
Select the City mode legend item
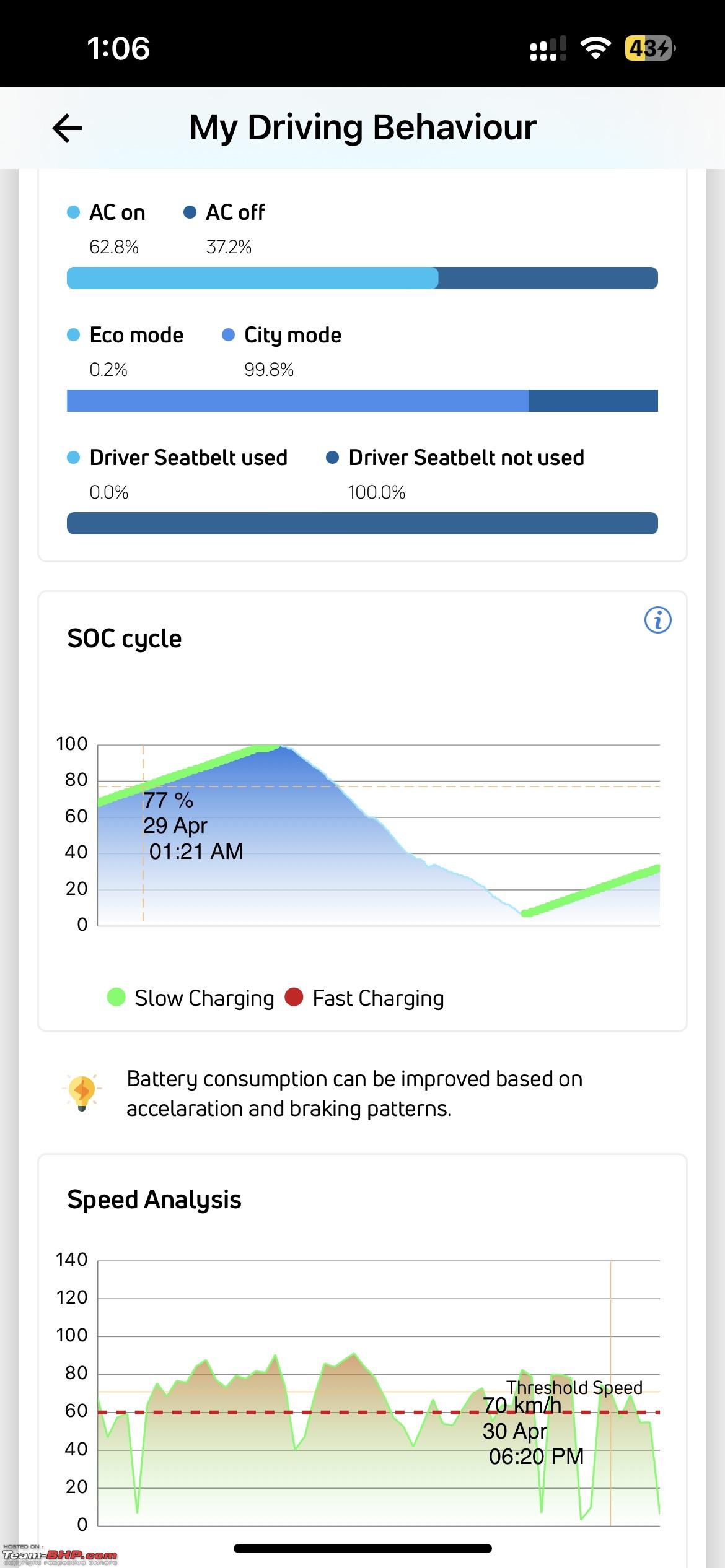point(282,335)
